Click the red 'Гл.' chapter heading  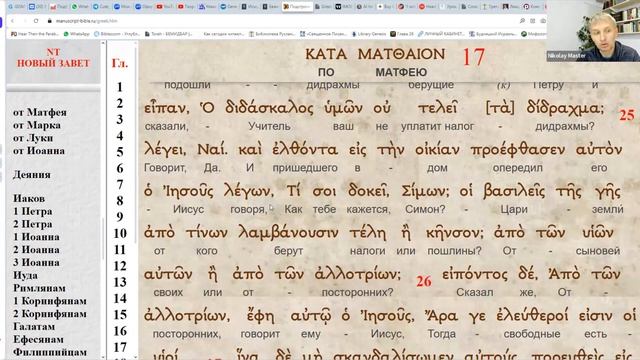[120, 63]
